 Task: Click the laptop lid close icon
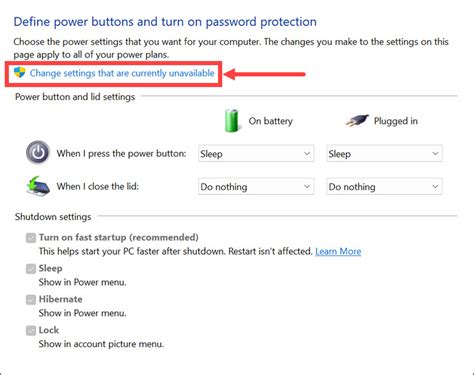click(x=38, y=186)
